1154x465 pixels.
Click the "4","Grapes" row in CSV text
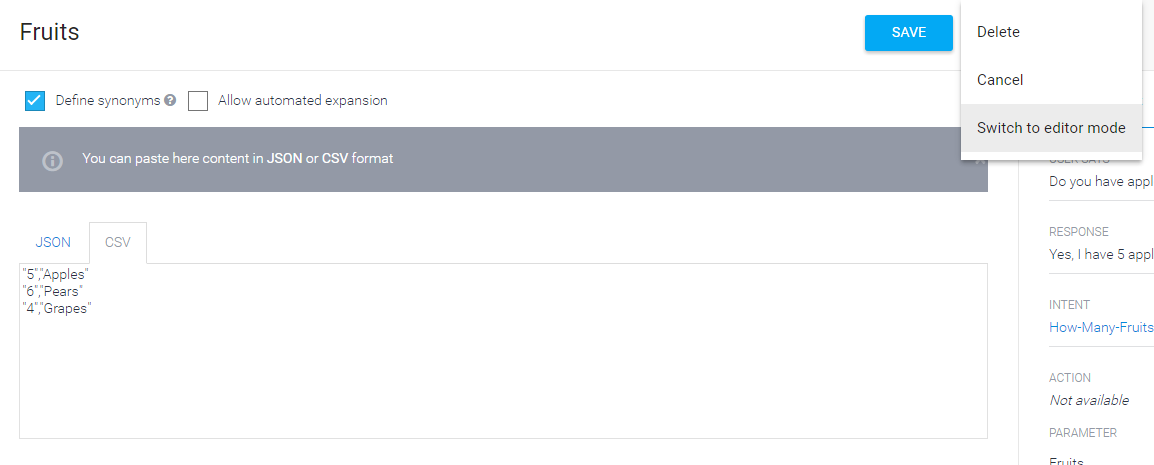click(56, 309)
